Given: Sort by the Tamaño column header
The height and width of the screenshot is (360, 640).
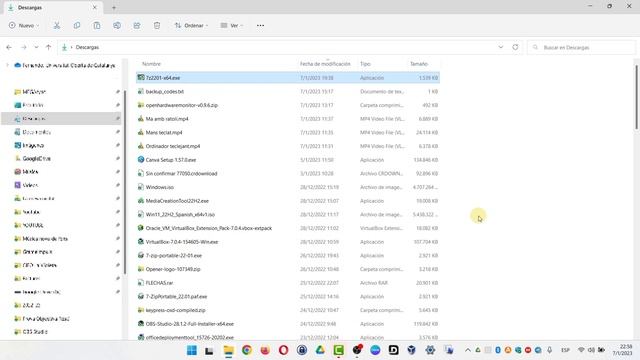Looking at the screenshot, I should coord(419,64).
